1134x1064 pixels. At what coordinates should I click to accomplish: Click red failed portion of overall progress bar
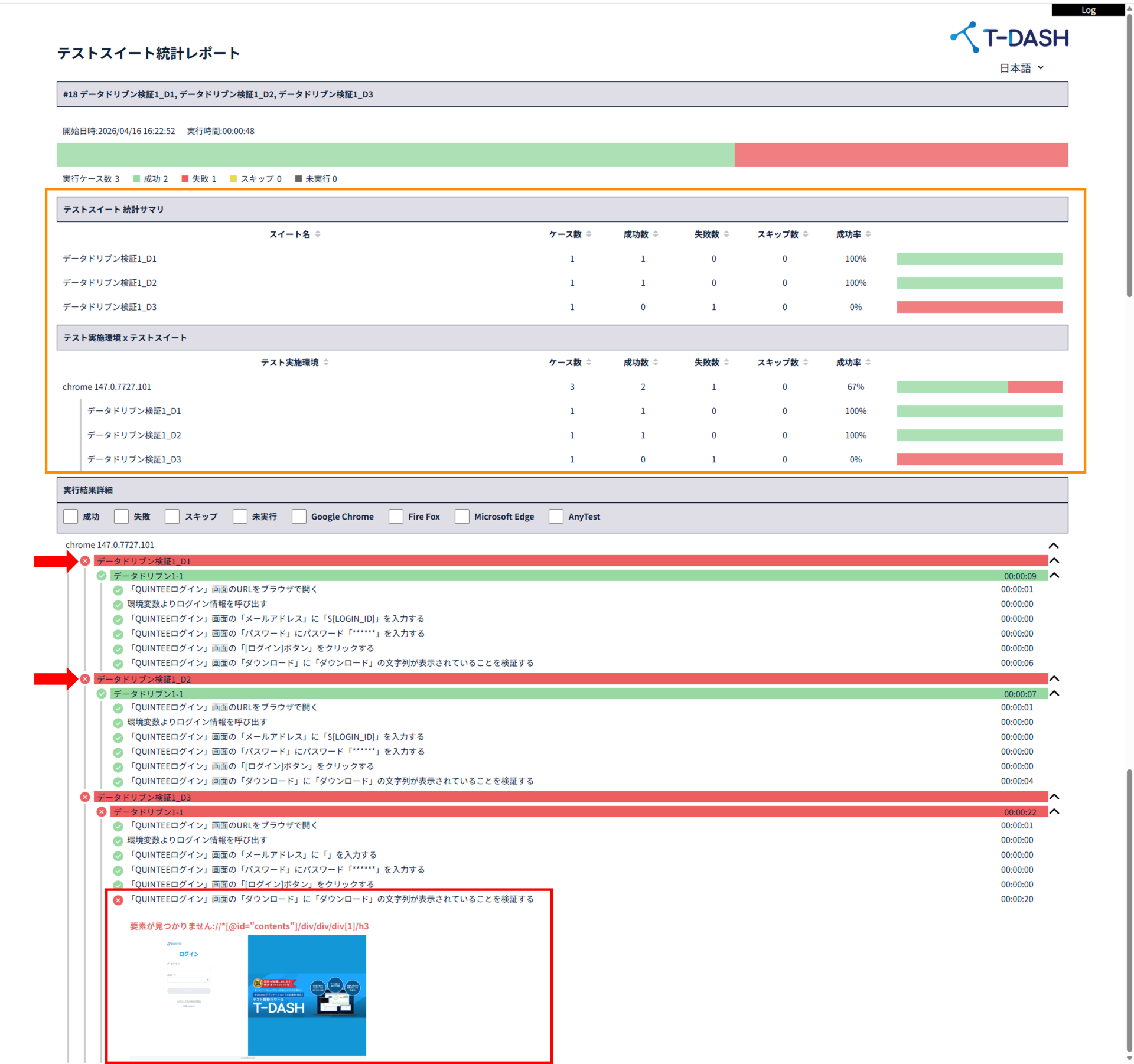pos(901,155)
